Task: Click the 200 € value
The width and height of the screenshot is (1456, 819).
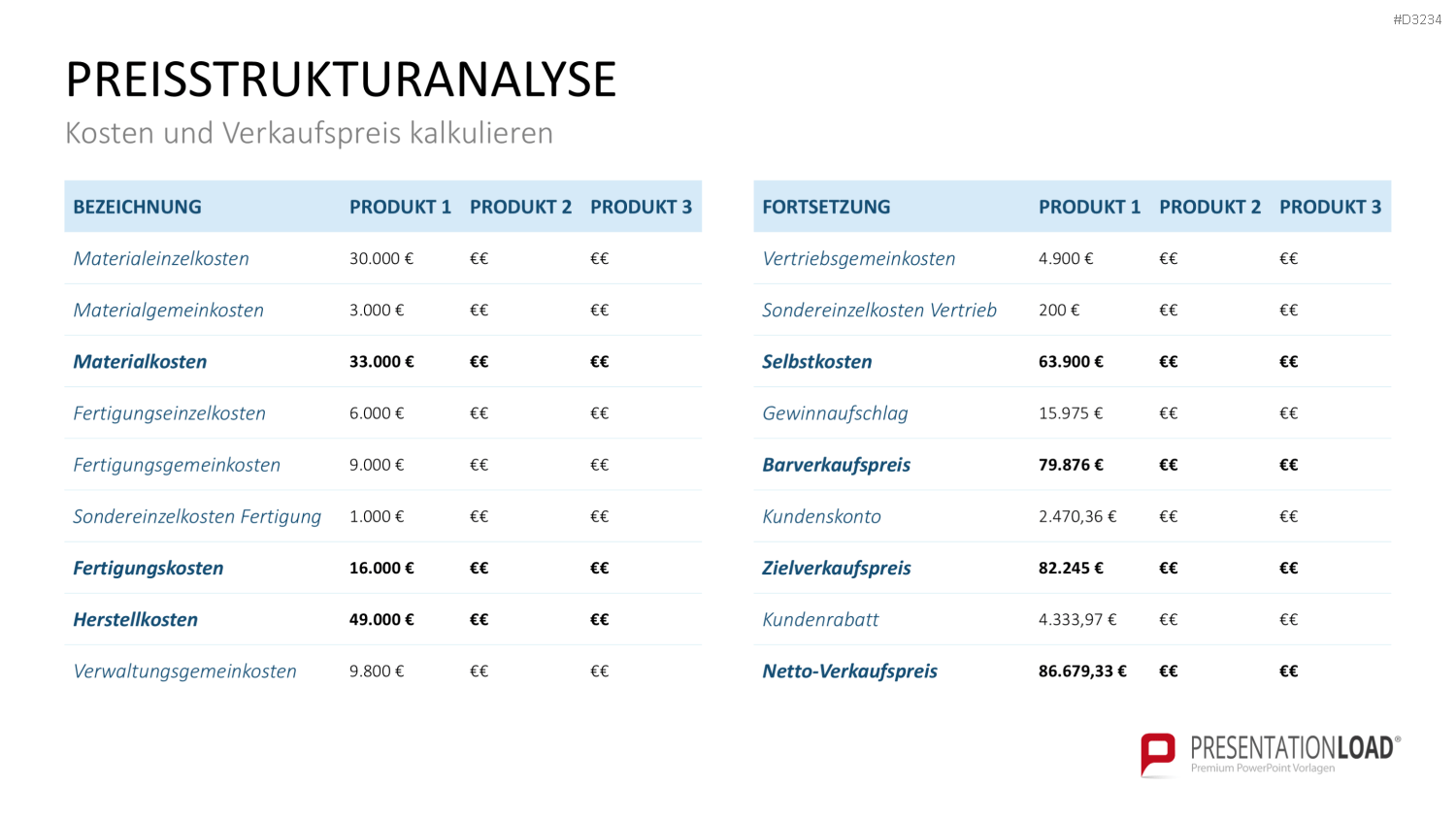Action: click(1059, 310)
